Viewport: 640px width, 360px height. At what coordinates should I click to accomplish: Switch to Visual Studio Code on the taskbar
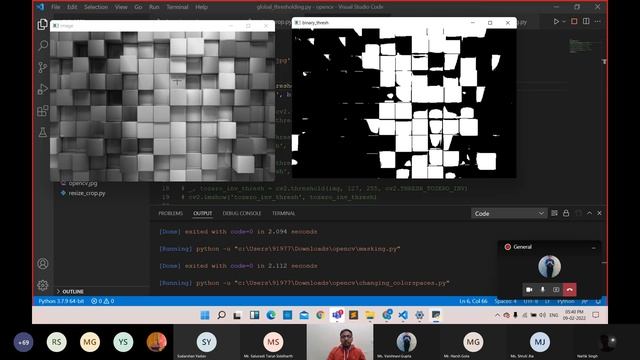tap(403, 315)
